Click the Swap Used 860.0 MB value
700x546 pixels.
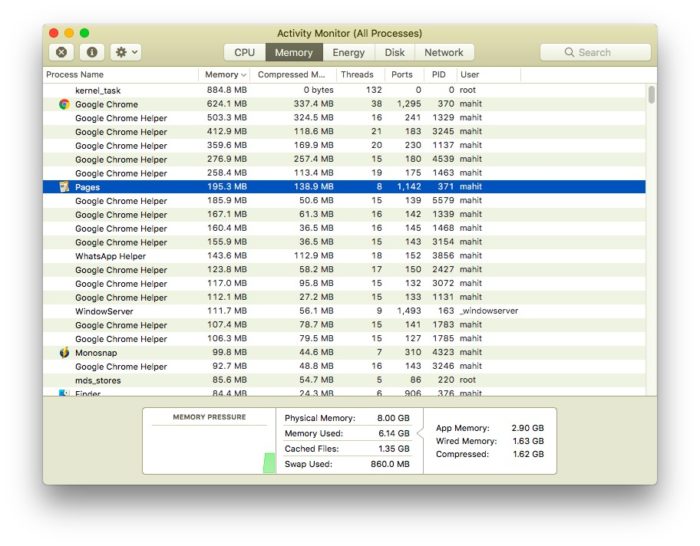pyautogui.click(x=390, y=464)
